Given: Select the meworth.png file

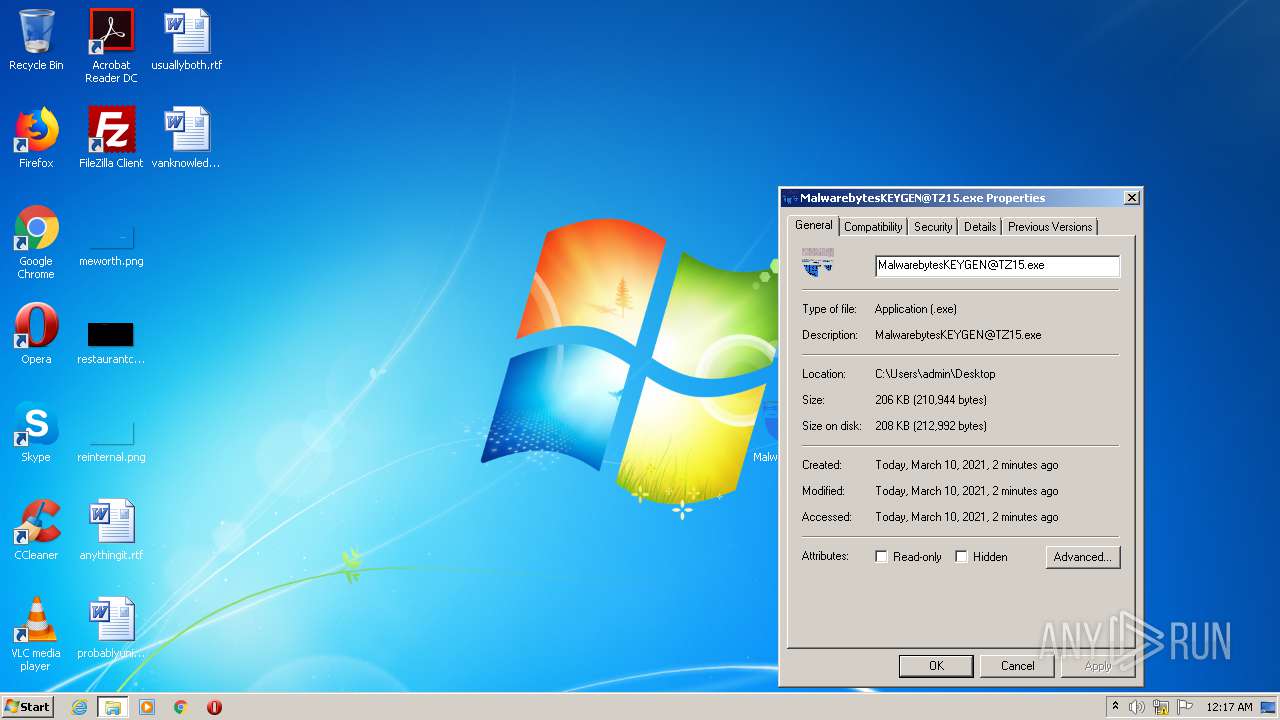Looking at the screenshot, I should point(111,245).
